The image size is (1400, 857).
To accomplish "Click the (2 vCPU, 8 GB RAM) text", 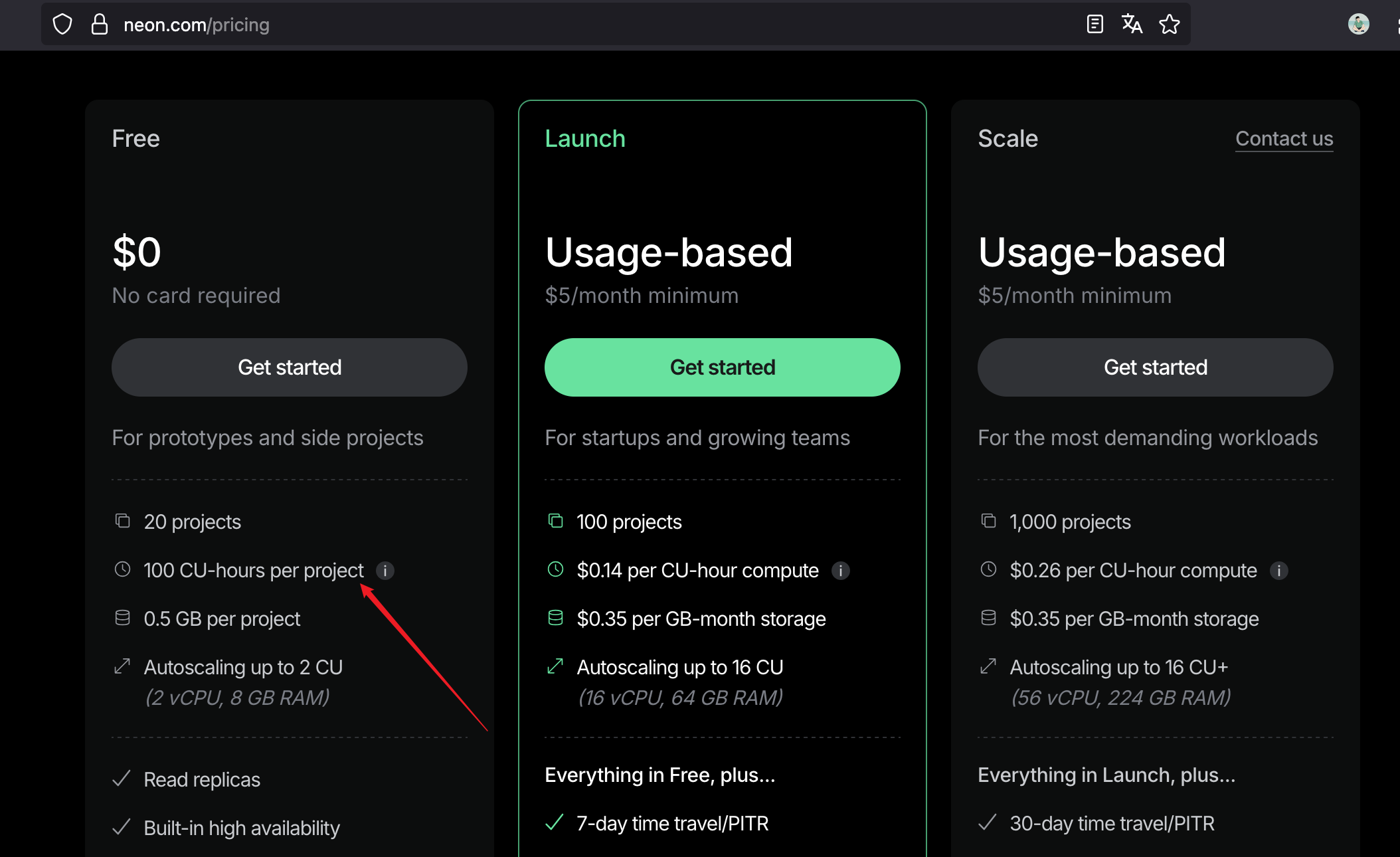I will point(237,698).
